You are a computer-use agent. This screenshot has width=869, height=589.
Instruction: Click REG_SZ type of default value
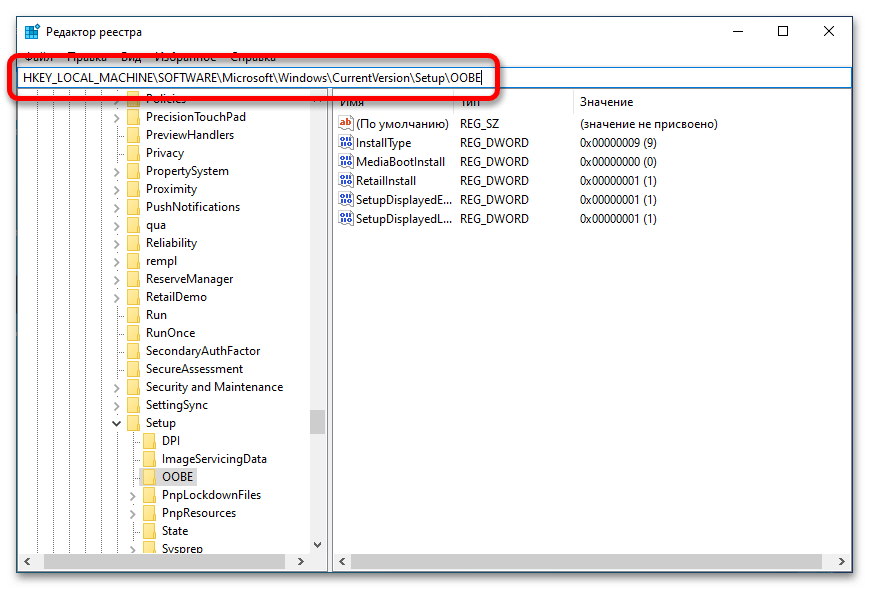click(x=479, y=124)
